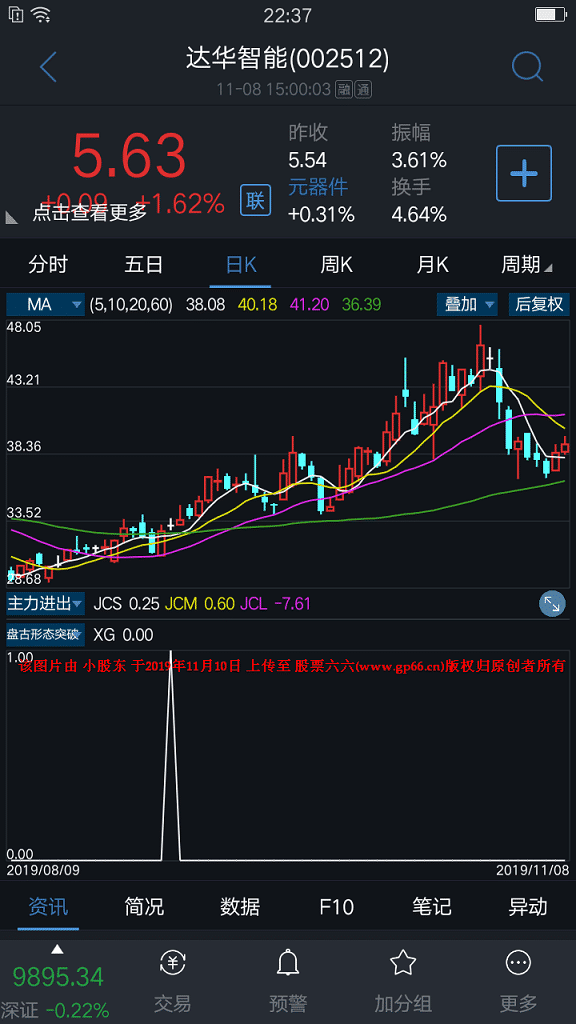
Task: Toggle 后复权 price adjustment
Action: 539,304
